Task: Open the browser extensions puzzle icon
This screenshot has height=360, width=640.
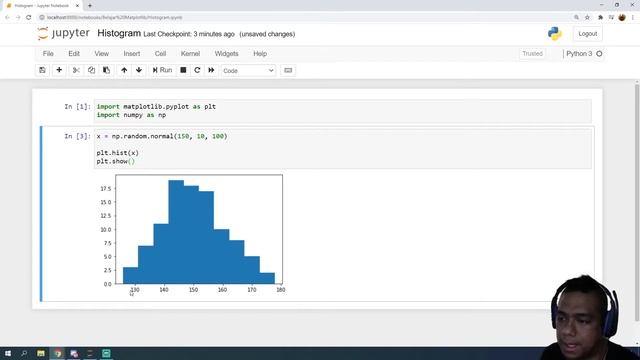Action: click(x=600, y=18)
